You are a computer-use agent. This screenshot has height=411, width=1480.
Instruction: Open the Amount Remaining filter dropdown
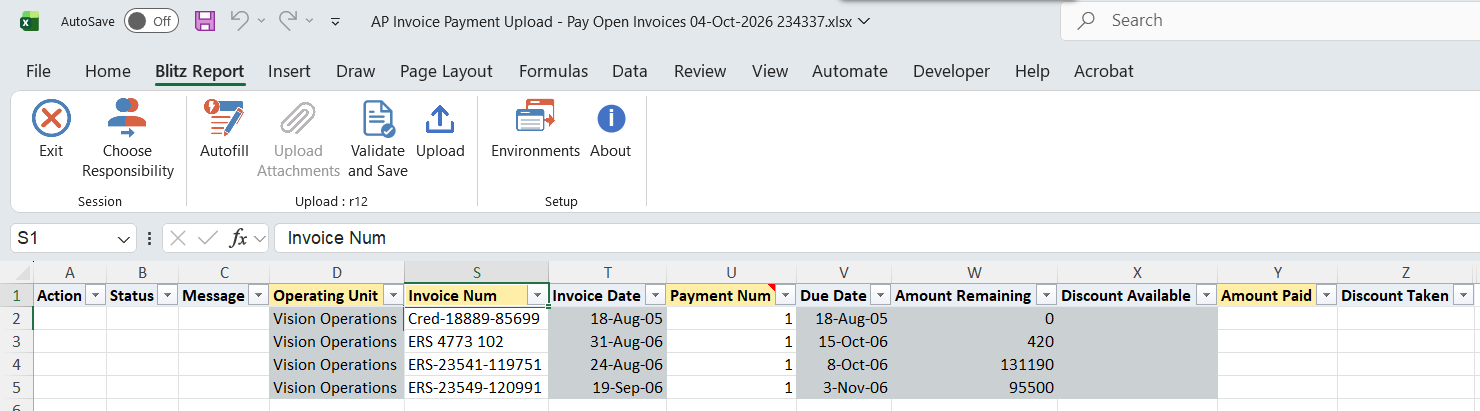pyautogui.click(x=1046, y=296)
